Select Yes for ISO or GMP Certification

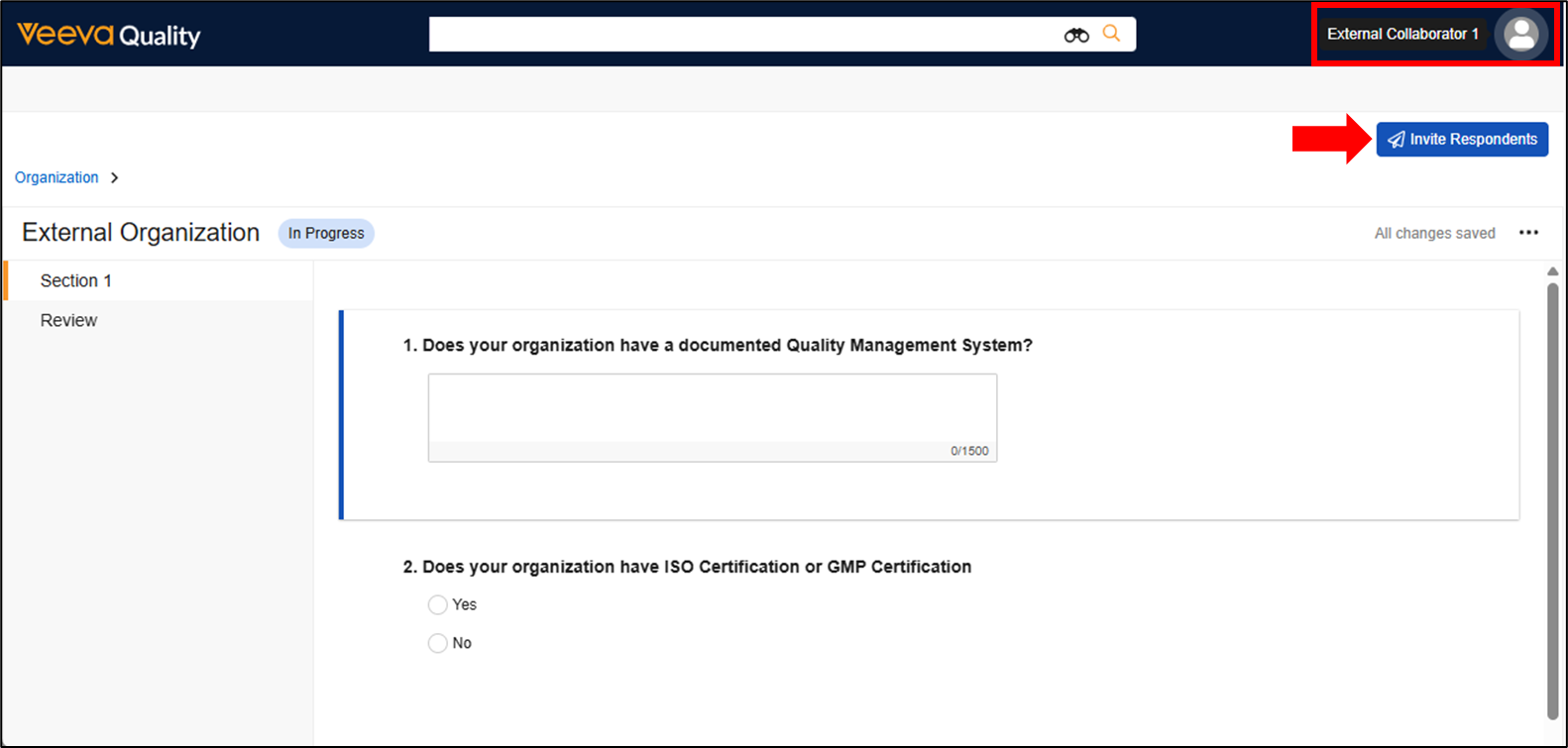coord(438,605)
